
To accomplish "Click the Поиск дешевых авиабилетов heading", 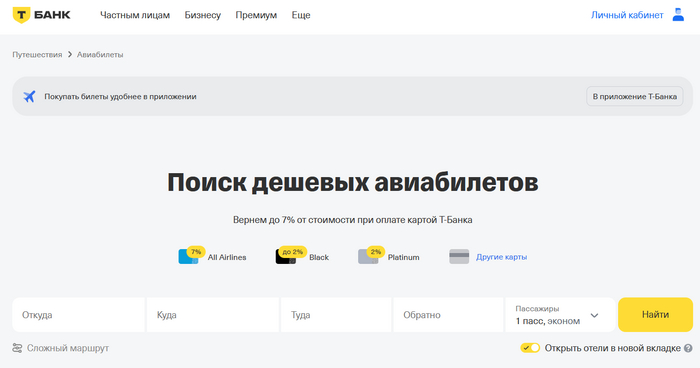I will click(353, 182).
